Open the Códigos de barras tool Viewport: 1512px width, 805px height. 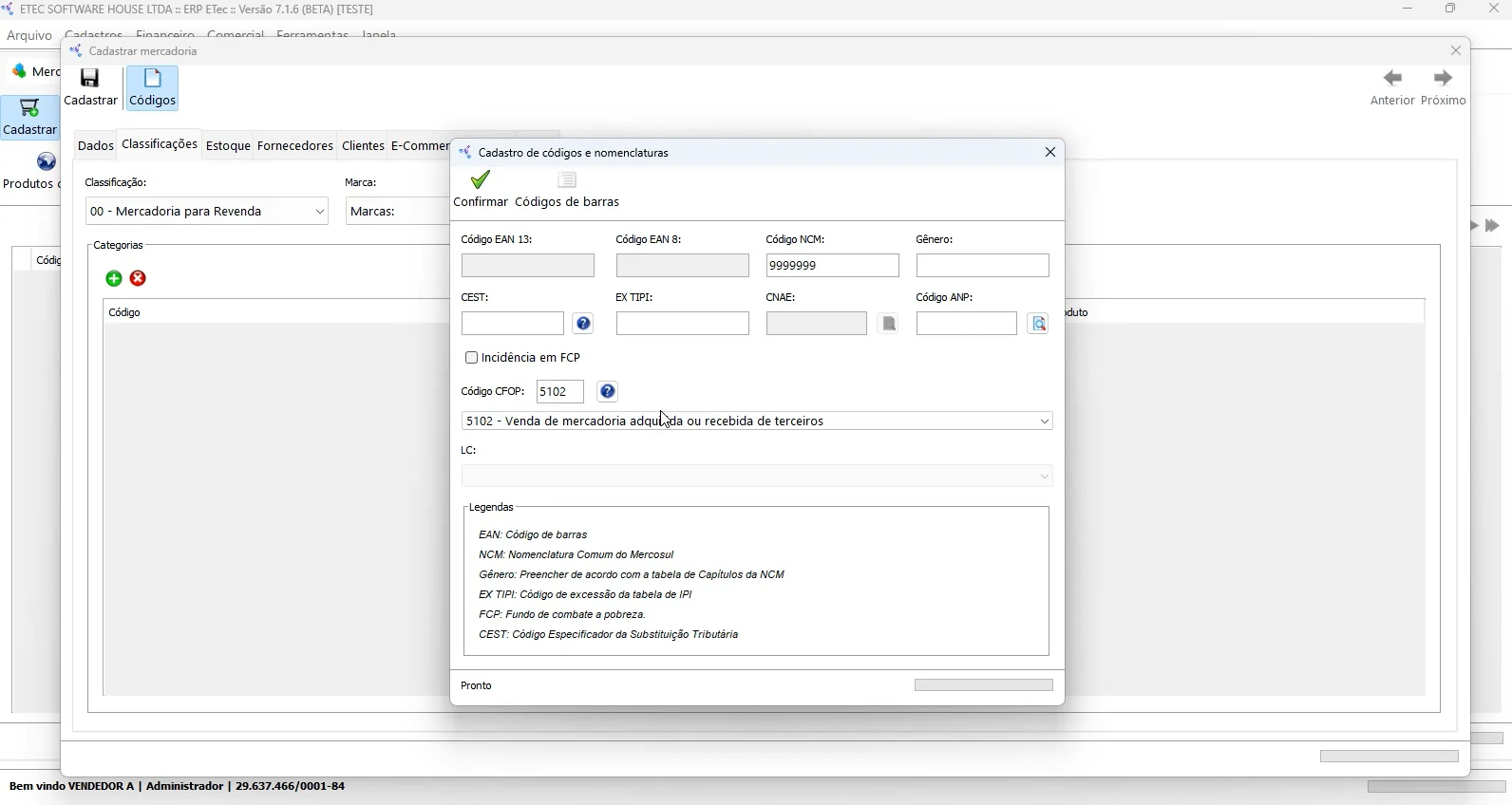[567, 189]
